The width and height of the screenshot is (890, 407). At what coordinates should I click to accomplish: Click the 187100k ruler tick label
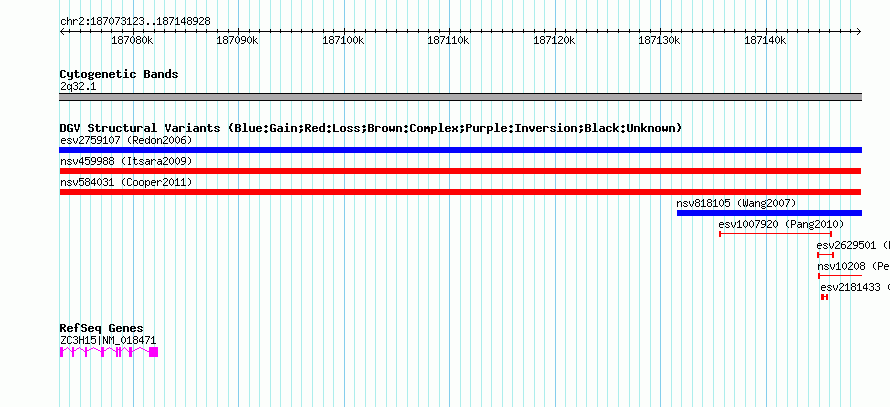(343, 41)
